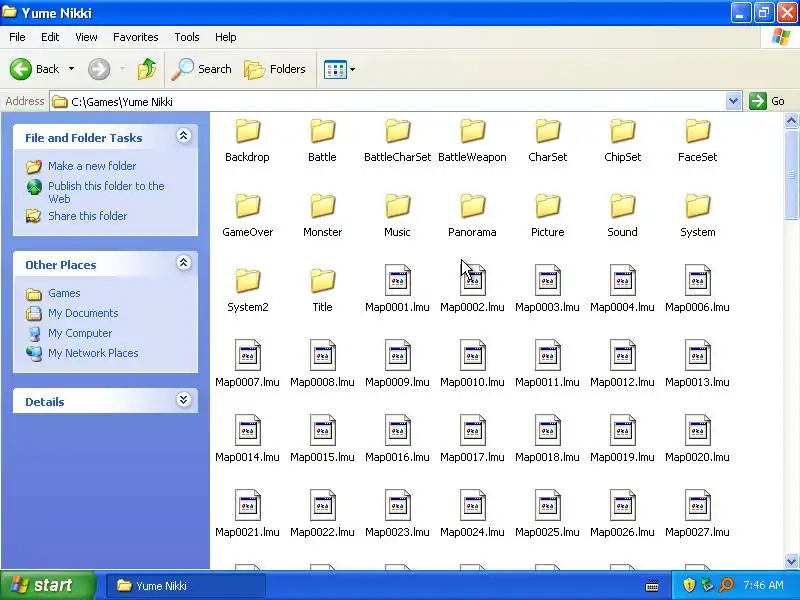The height and width of the screenshot is (600, 800).
Task: Select the Panorama folder
Action: tap(472, 215)
